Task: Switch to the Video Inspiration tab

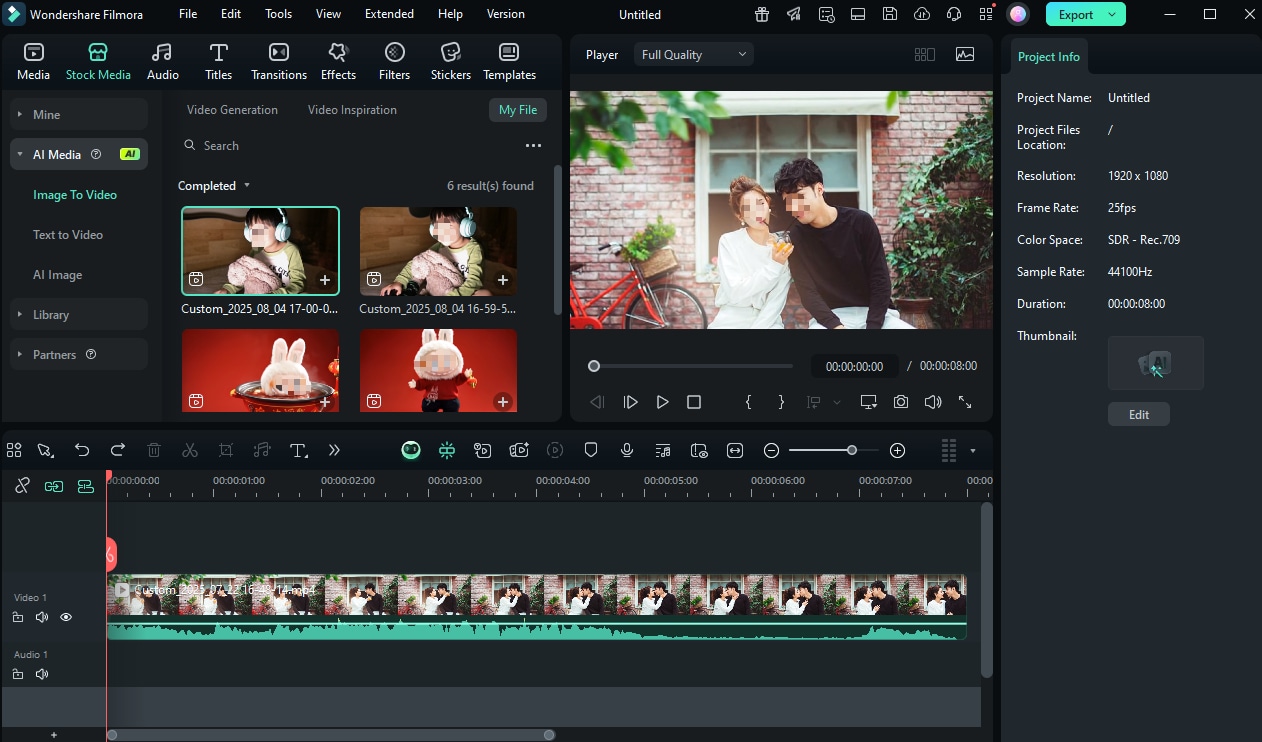Action: pyautogui.click(x=352, y=110)
